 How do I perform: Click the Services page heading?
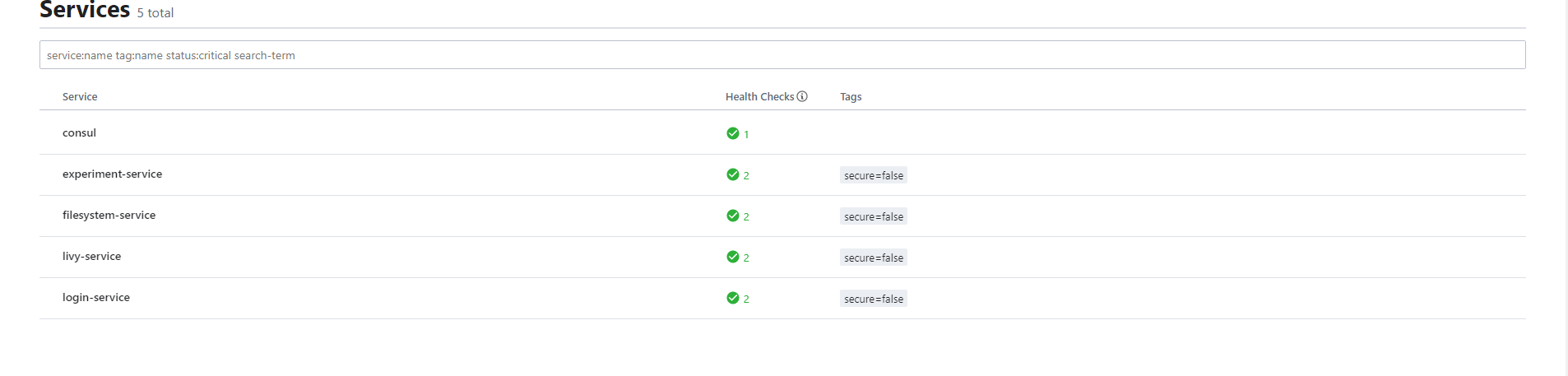click(85, 10)
